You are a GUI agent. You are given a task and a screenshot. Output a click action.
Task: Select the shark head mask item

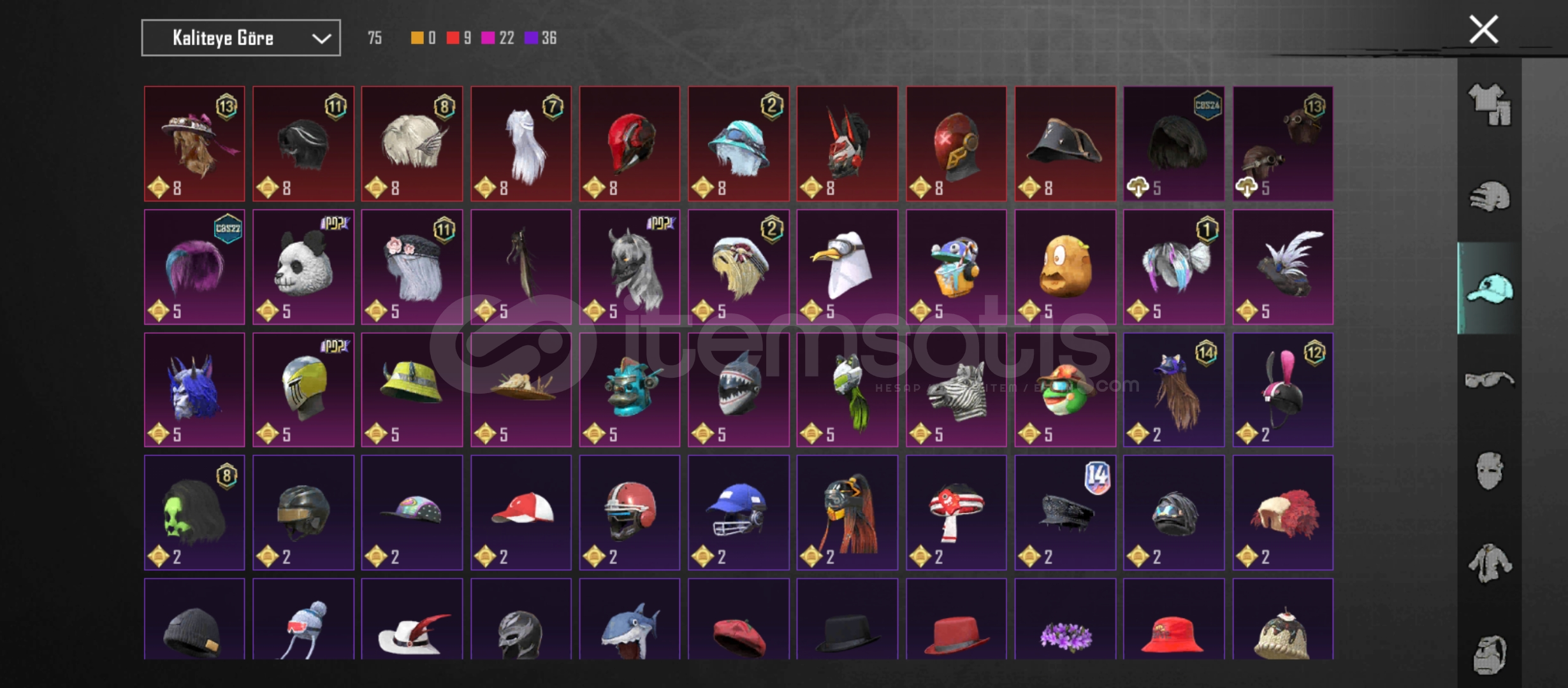[738, 390]
